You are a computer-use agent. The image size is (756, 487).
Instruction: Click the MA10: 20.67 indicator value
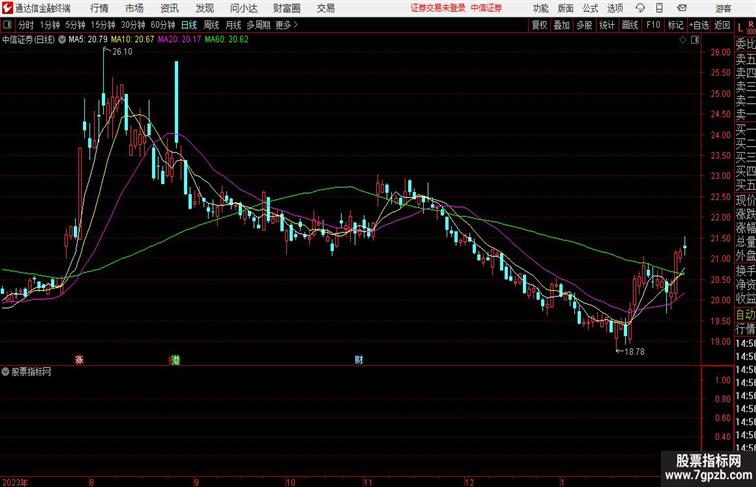[132, 40]
